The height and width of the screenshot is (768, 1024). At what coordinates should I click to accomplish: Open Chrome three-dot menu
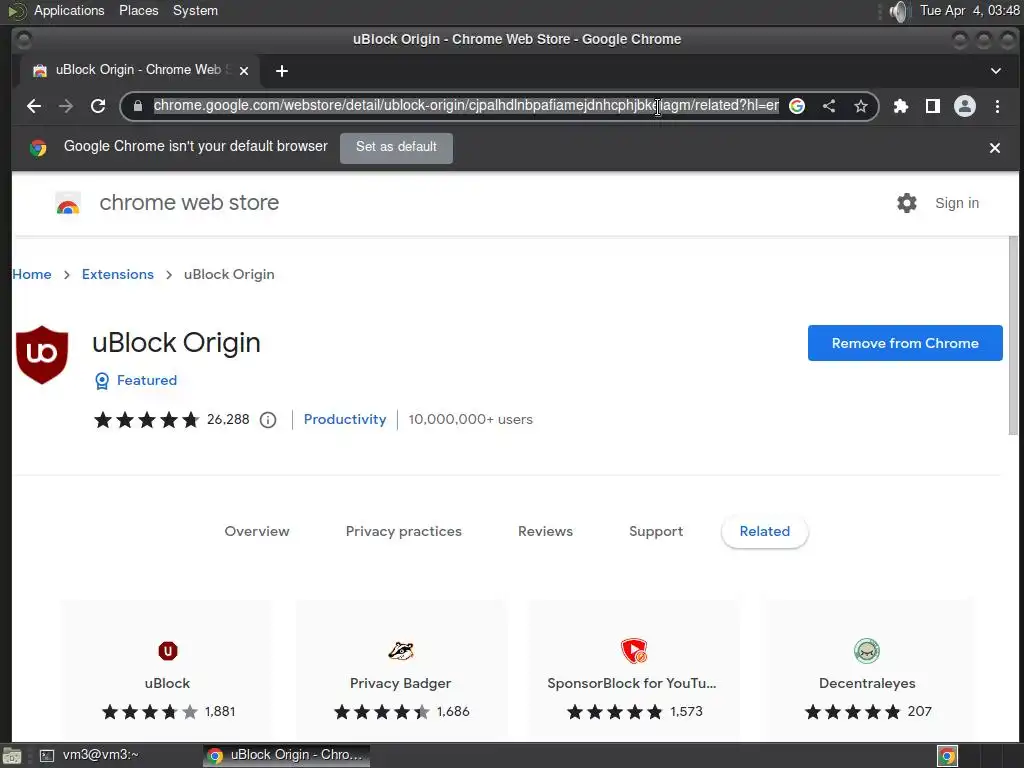click(x=997, y=106)
